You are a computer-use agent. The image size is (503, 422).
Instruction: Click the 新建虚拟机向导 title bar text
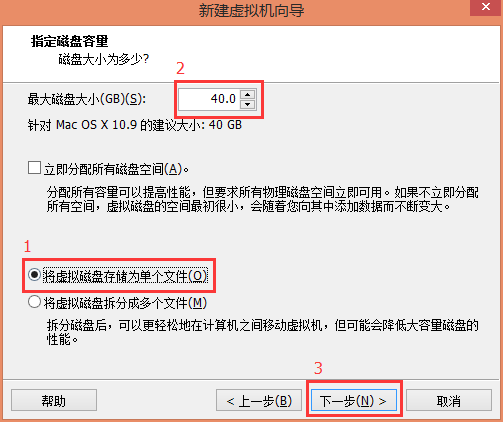point(251,10)
